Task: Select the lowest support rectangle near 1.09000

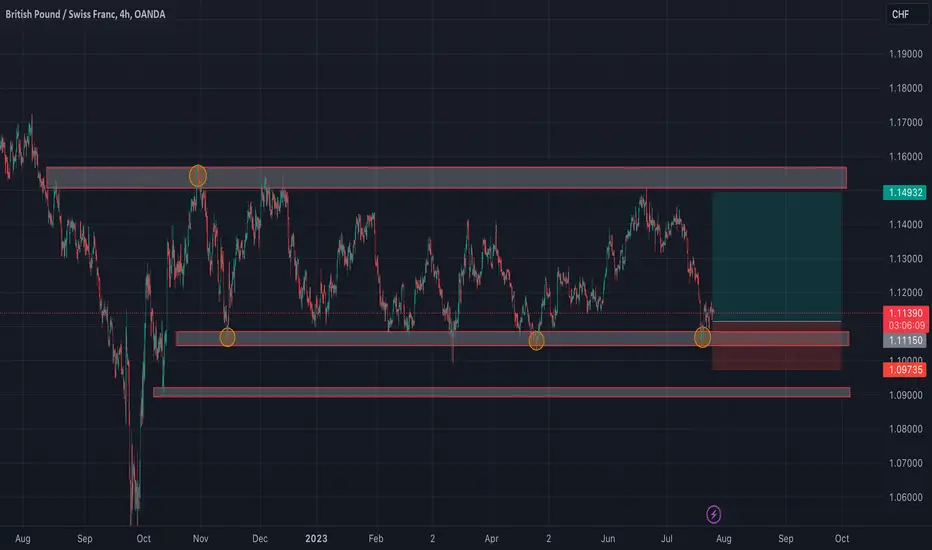Action: tap(502, 392)
